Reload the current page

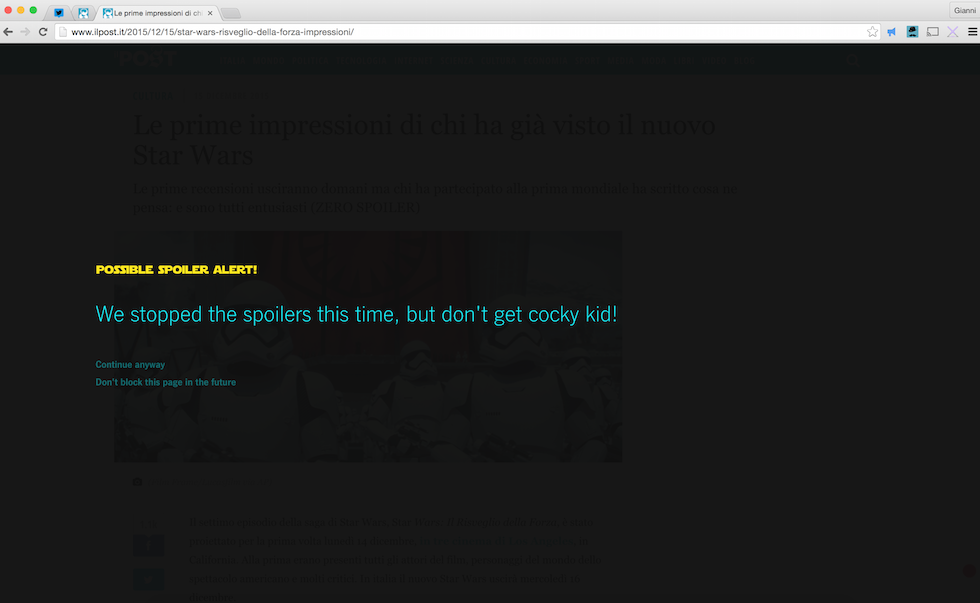tap(43, 32)
